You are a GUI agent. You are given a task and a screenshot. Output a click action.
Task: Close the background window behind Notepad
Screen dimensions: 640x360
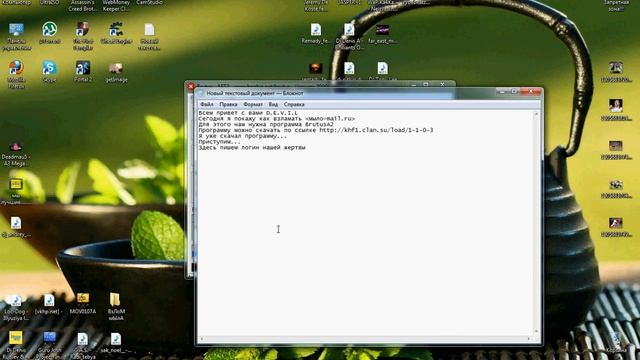tap(442, 84)
